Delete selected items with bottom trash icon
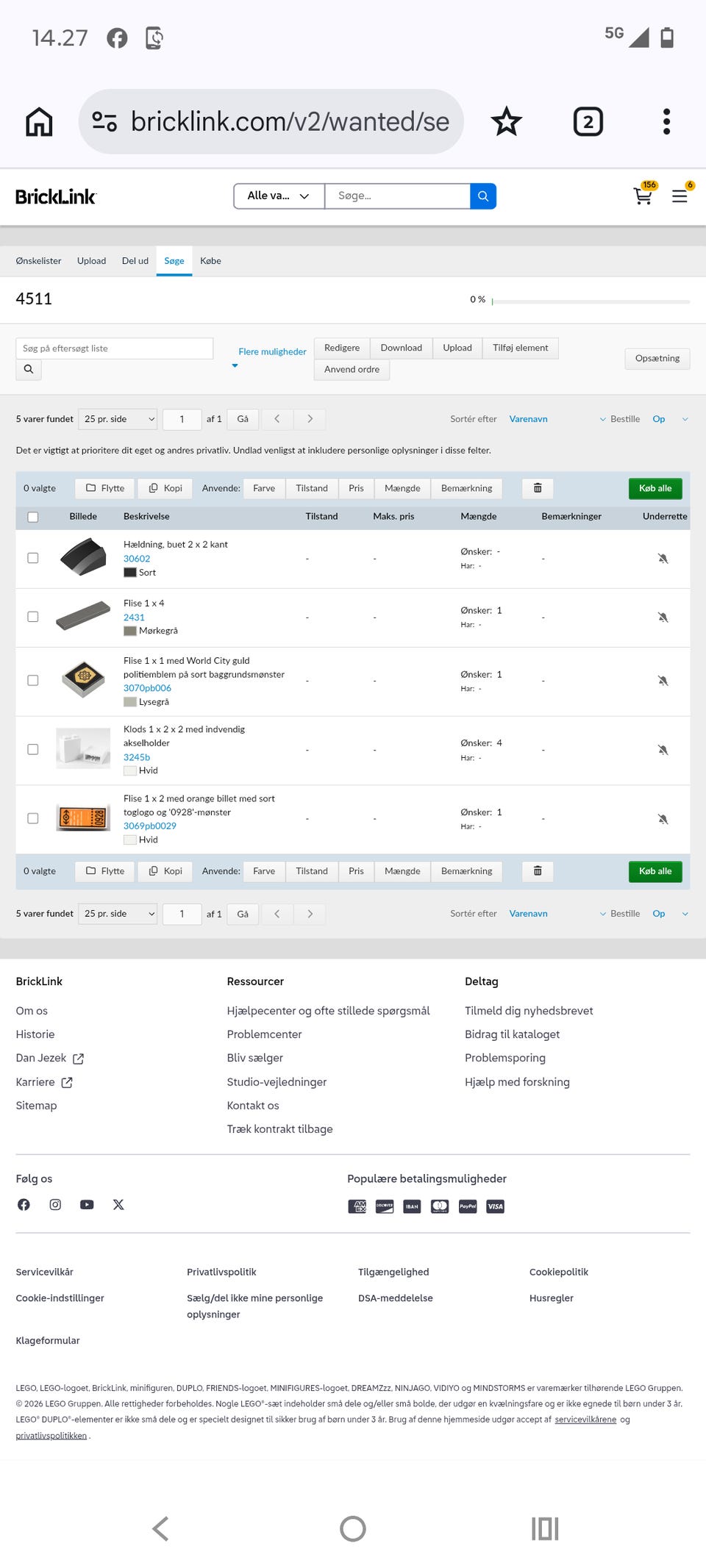706x1568 pixels. point(538,871)
